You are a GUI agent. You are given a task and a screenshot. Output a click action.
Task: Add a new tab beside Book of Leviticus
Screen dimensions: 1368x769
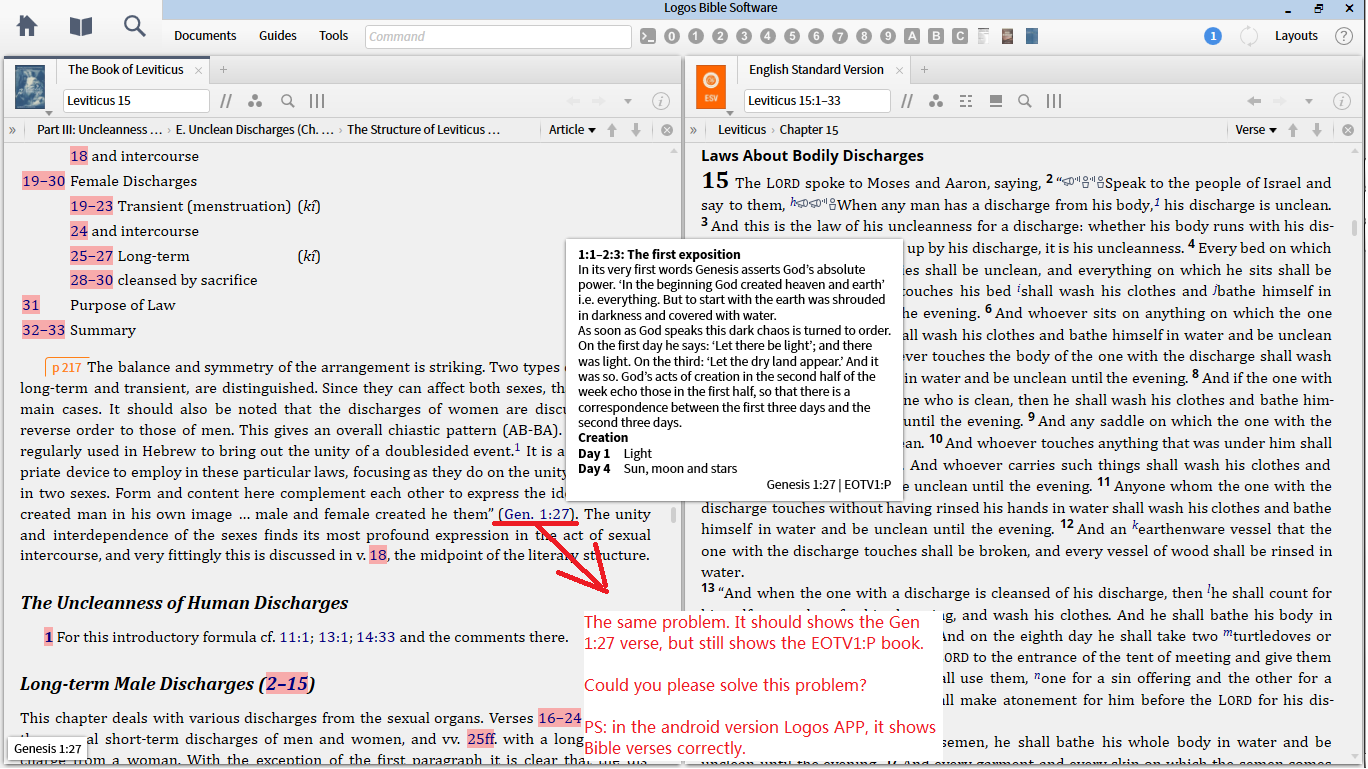pos(223,70)
